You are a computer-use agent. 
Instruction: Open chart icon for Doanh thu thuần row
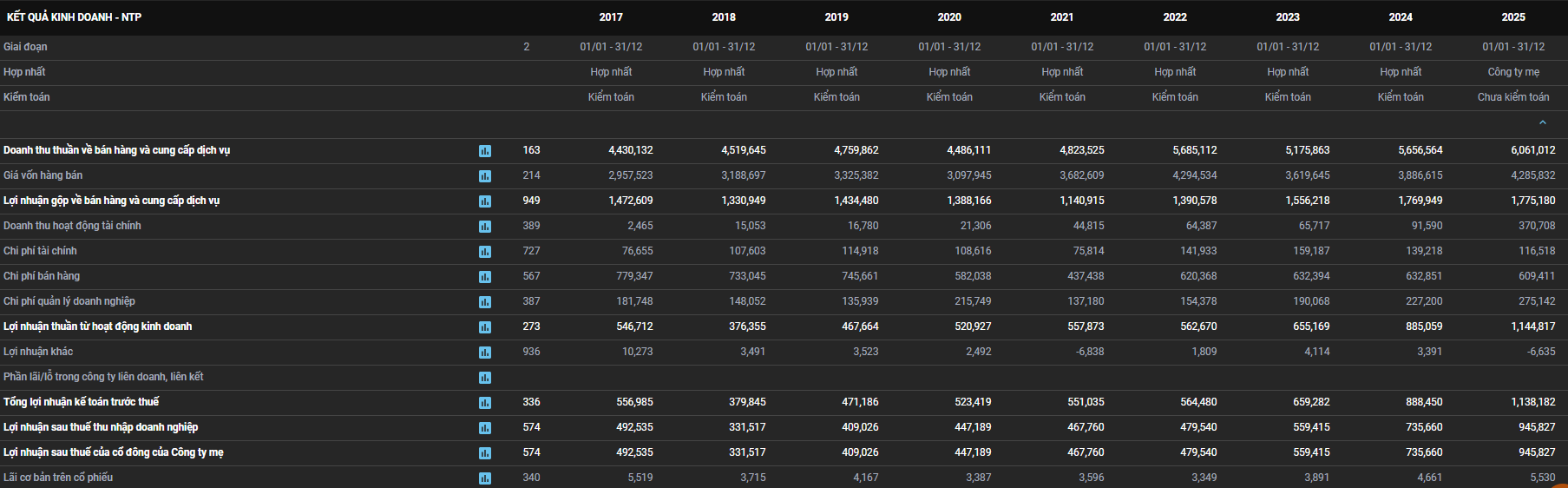485,151
